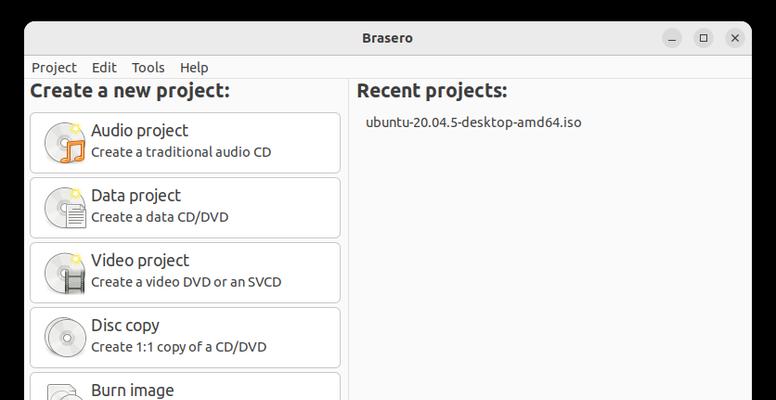The width and height of the screenshot is (776, 400).
Task: Start a new Audio project
Action: tap(185, 143)
